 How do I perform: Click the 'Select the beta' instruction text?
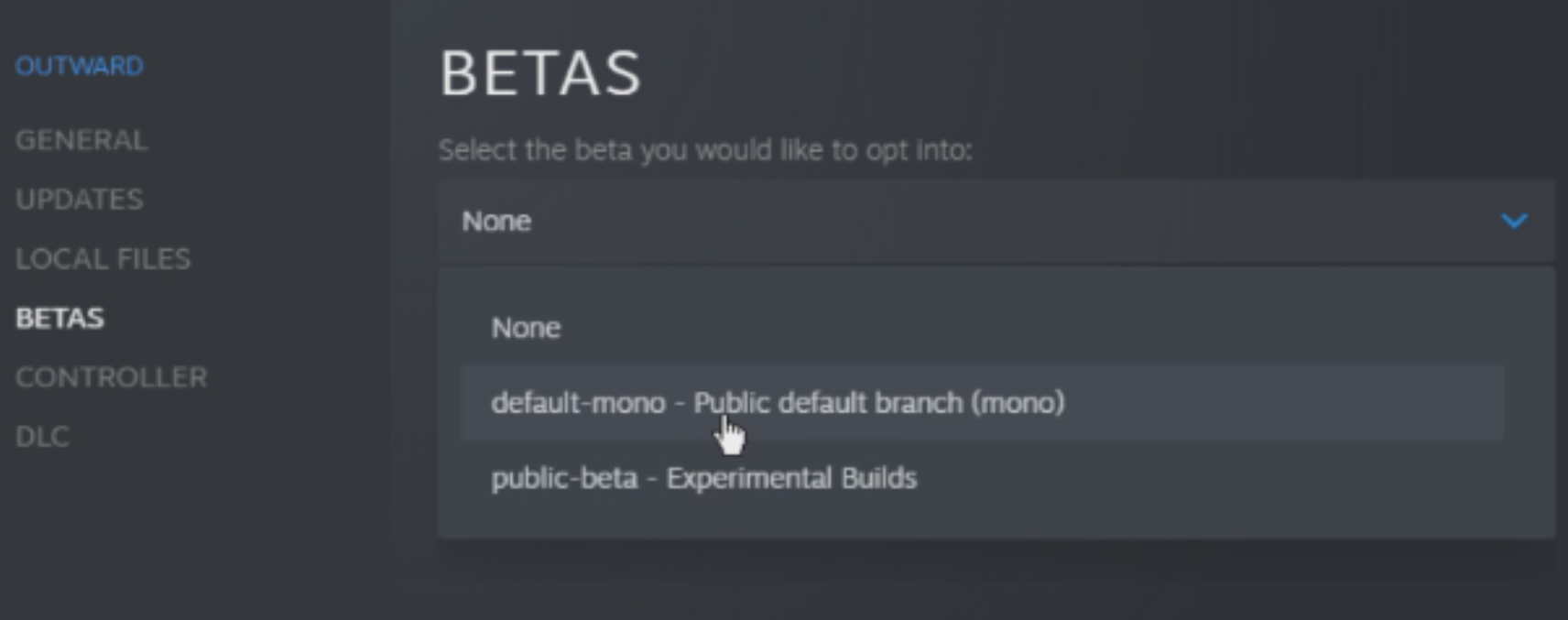point(704,150)
